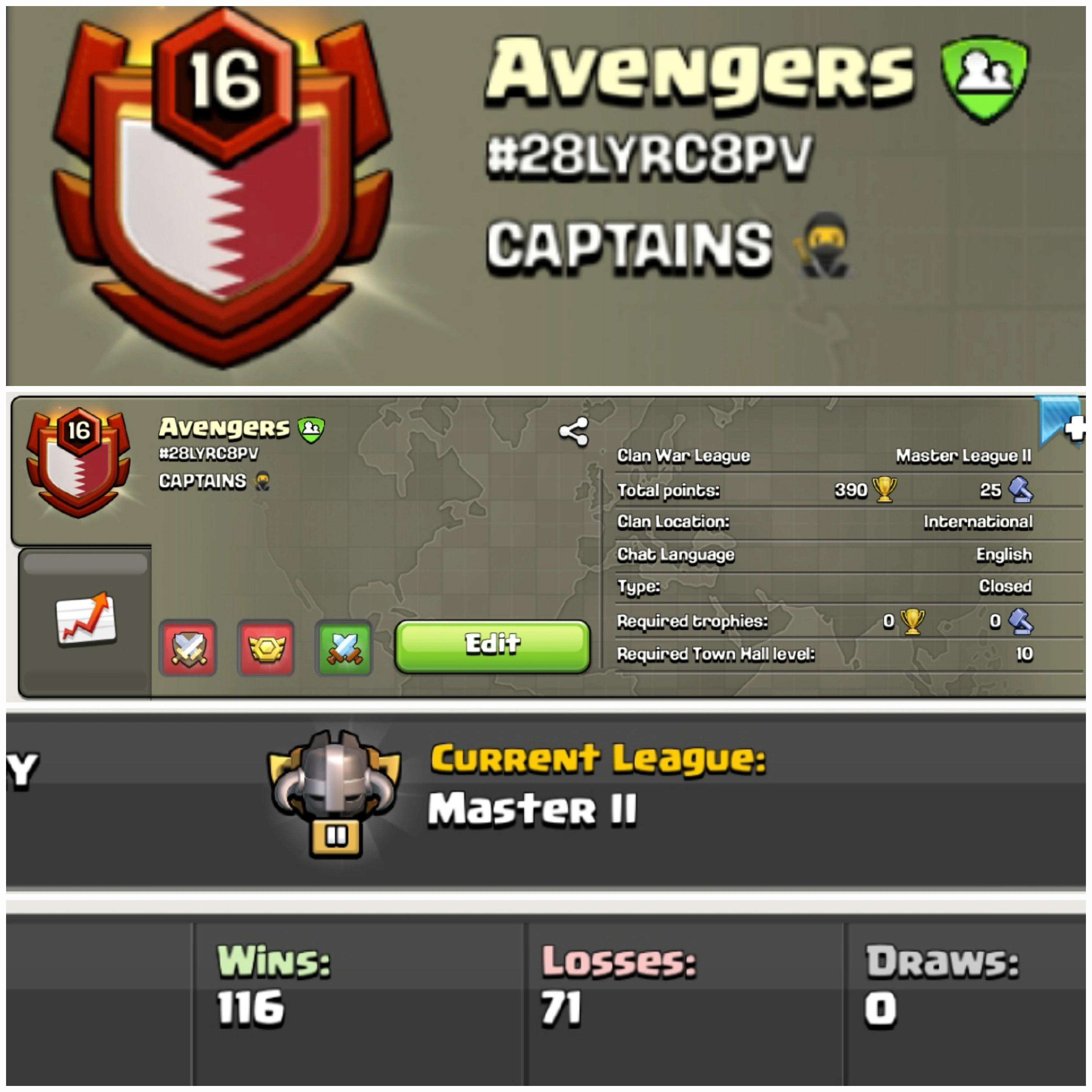This screenshot has width=1092, height=1092.
Task: Tap the gold trophy next to 390 points
Action: (x=885, y=490)
